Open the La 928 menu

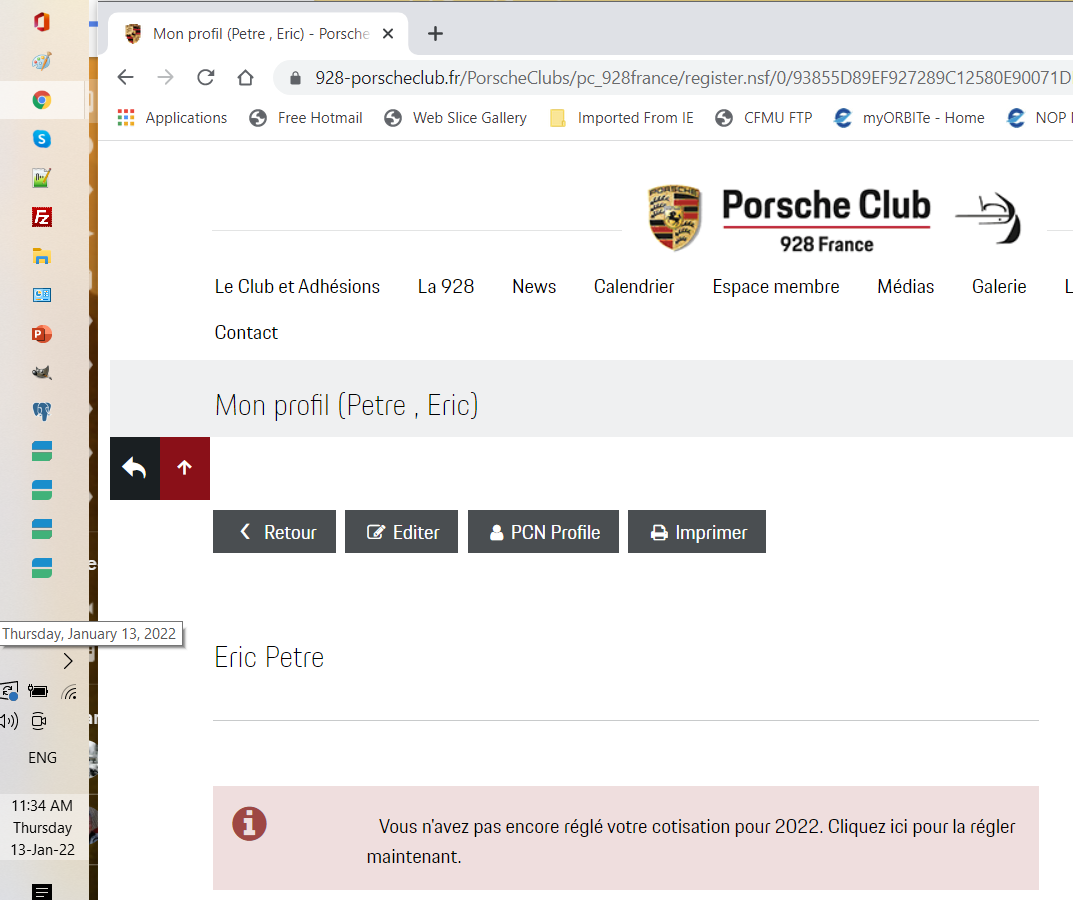click(445, 286)
